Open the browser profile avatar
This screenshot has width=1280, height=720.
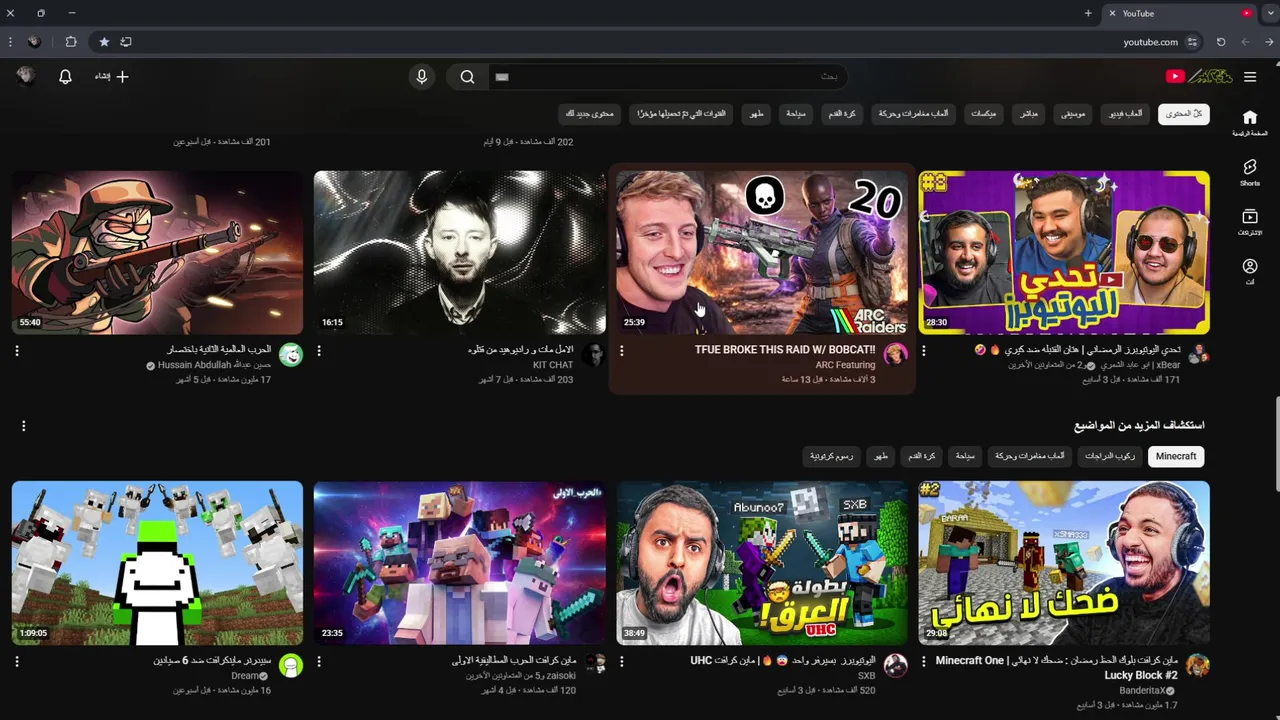point(34,42)
